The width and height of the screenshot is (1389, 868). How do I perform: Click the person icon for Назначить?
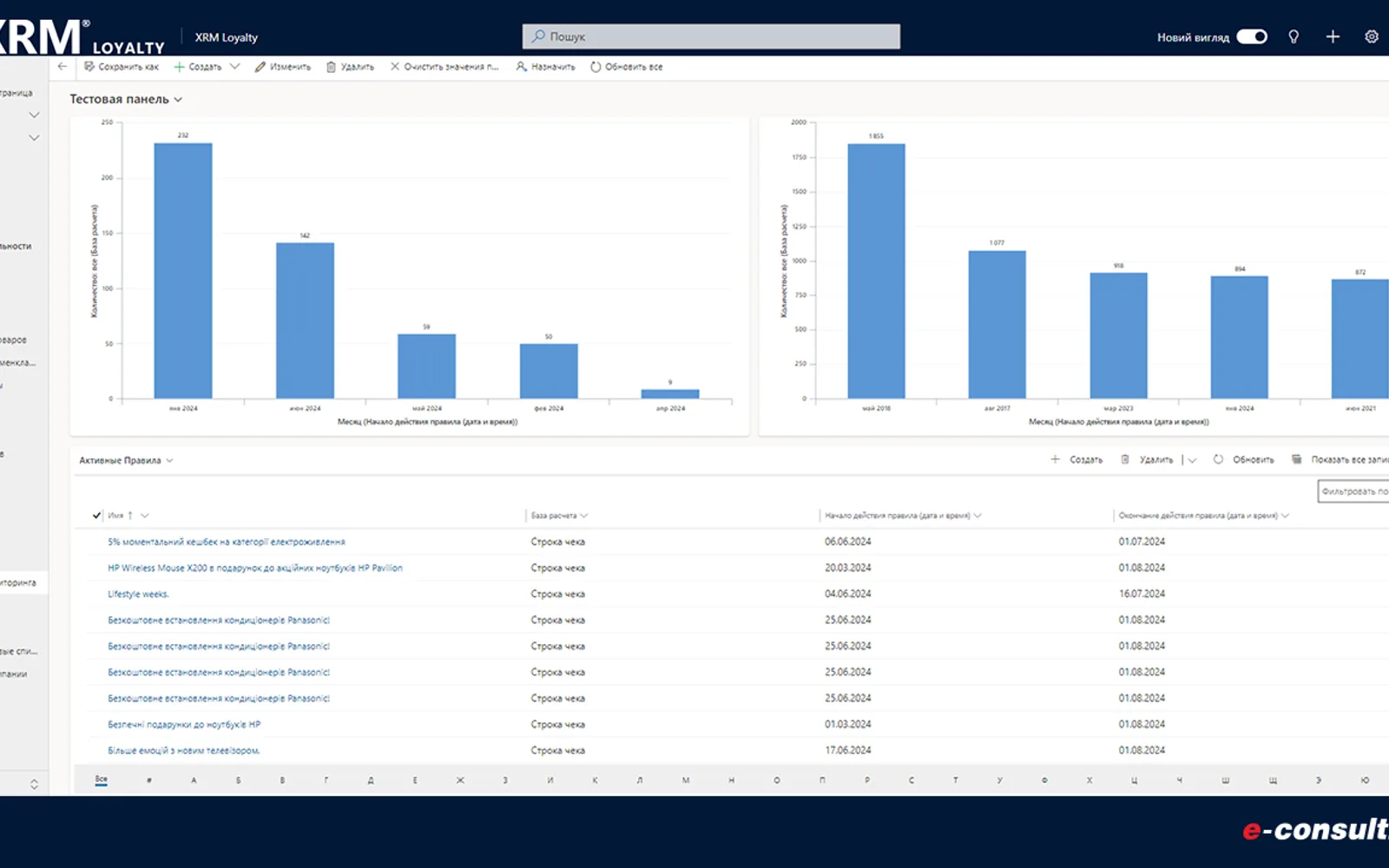[x=521, y=66]
